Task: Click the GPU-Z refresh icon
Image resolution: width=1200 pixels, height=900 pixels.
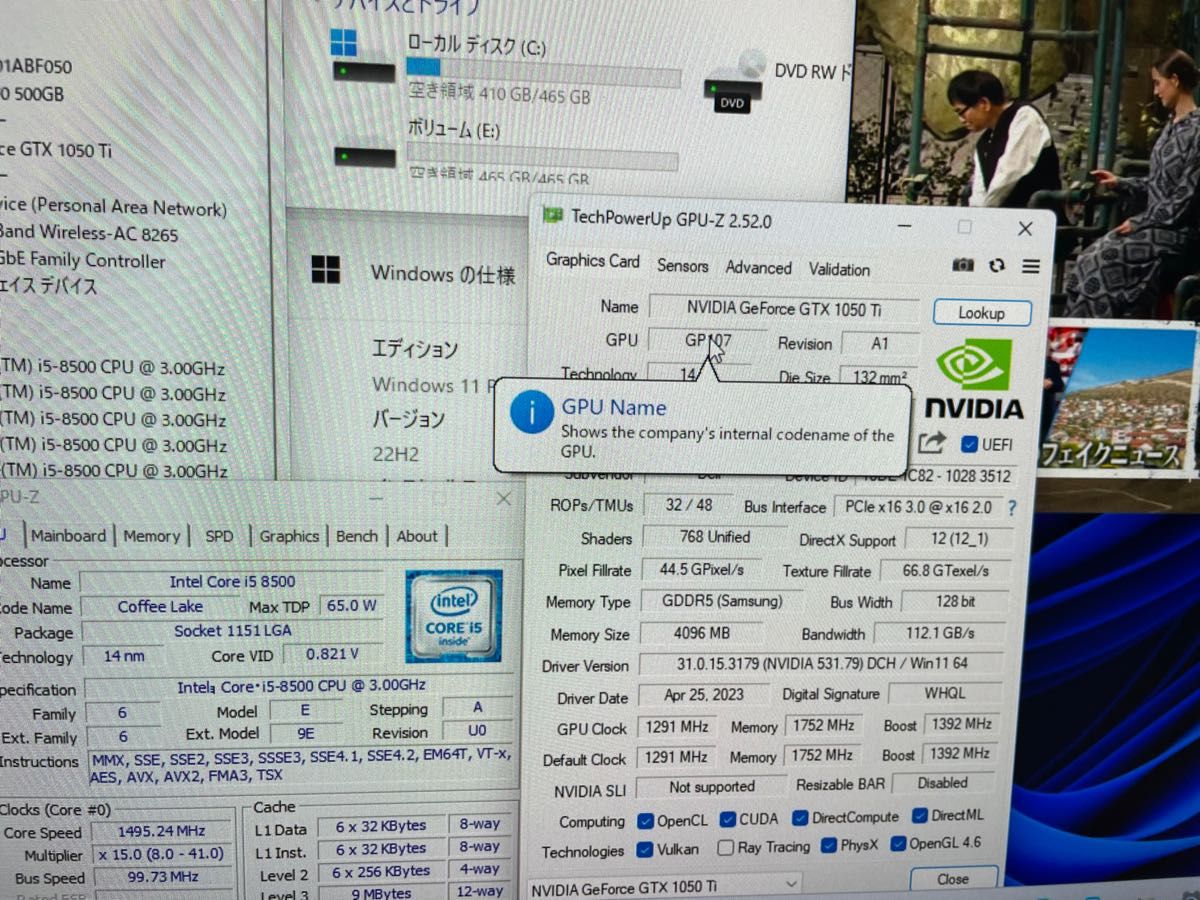Action: coord(996,265)
